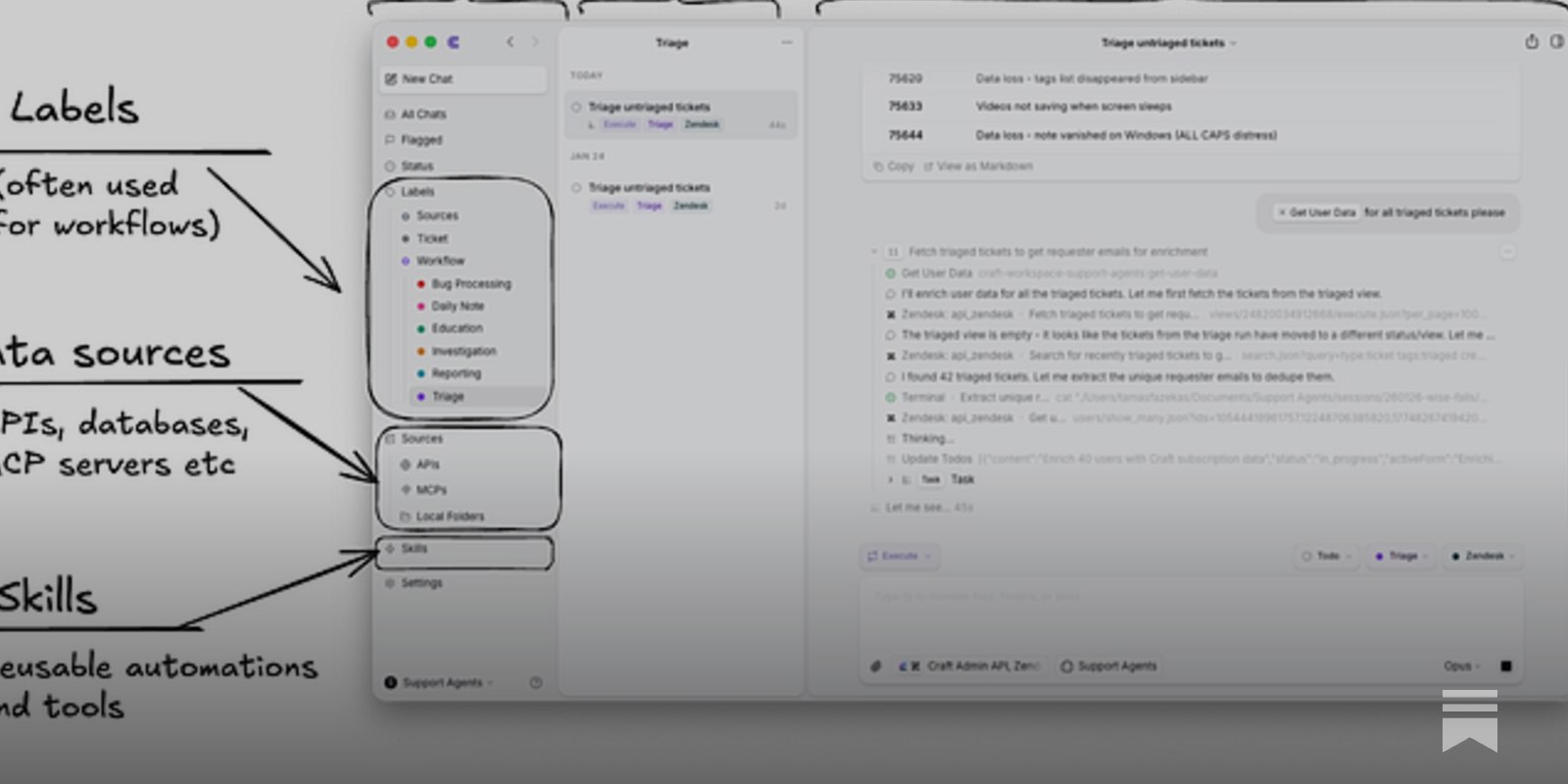Go back with the left chevron
1568x784 pixels.
(x=510, y=42)
